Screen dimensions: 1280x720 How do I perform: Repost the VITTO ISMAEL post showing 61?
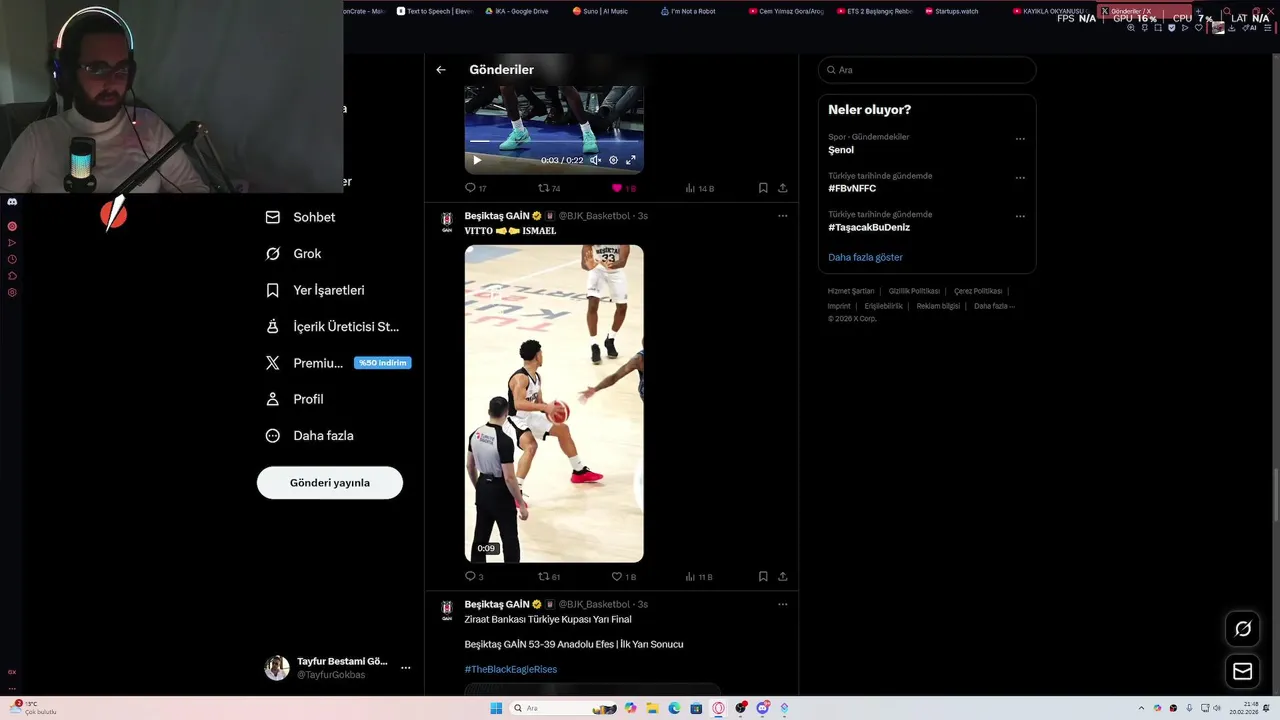click(549, 577)
